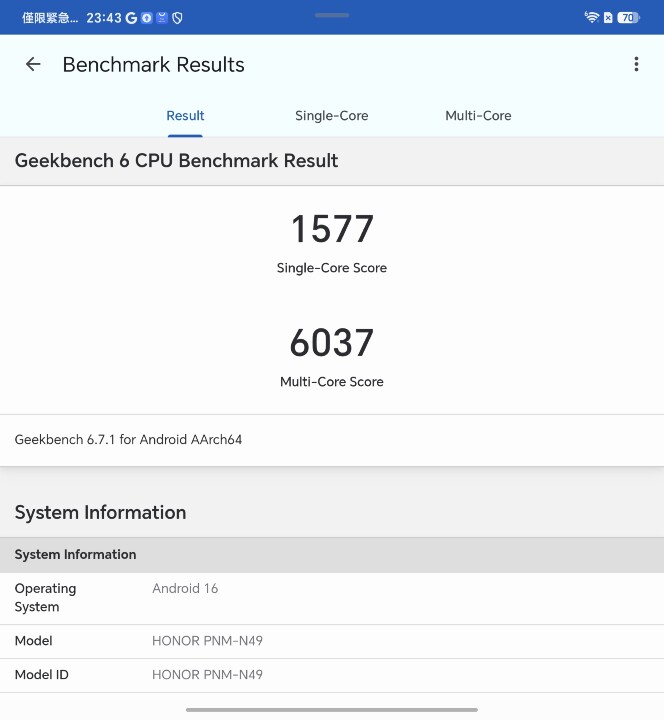Screen dimensions: 664x720
Task: Tap the Android 16 operating system value
Action: [x=185, y=588]
